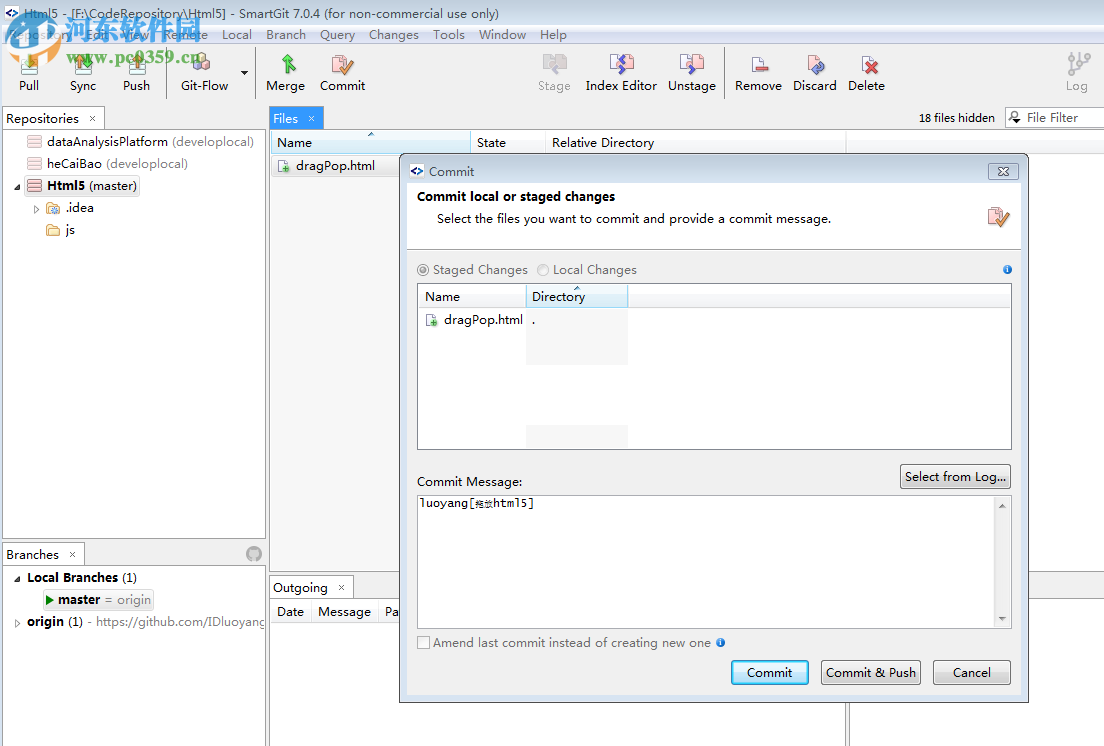Viewport: 1104px width, 746px height.
Task: Collapse the Html5 repository tree node
Action: (17, 186)
